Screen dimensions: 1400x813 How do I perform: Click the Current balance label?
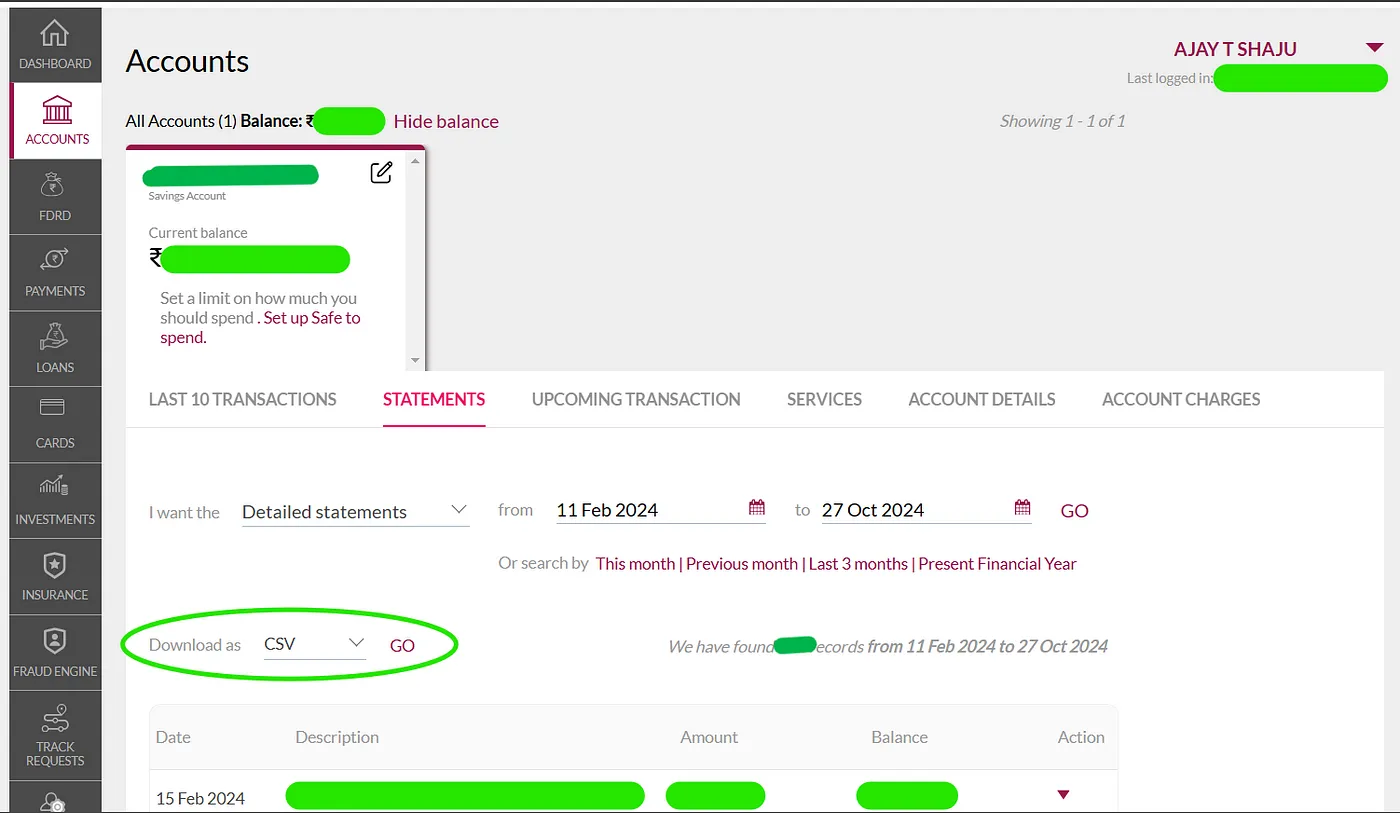[198, 233]
